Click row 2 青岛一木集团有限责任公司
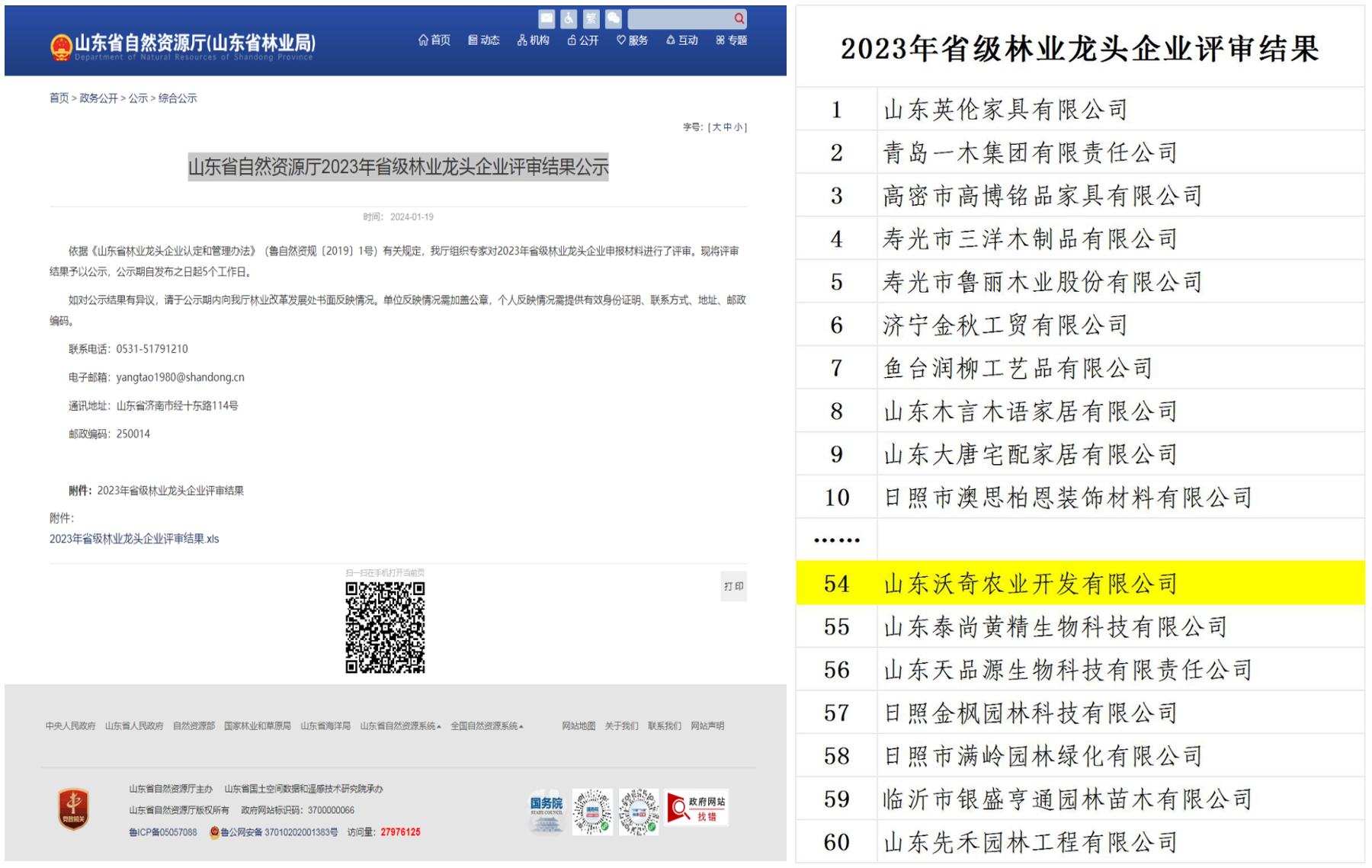Screen dimensions: 1372x868 pyautogui.click(x=1081, y=152)
